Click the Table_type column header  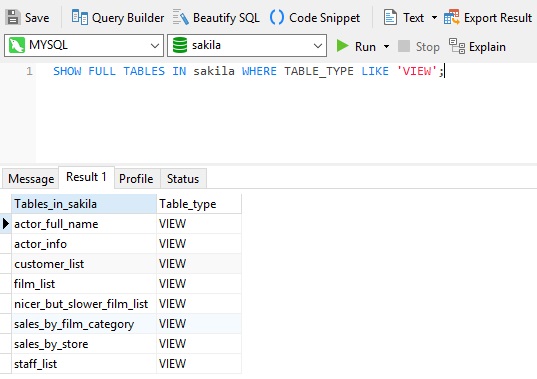[x=199, y=204]
